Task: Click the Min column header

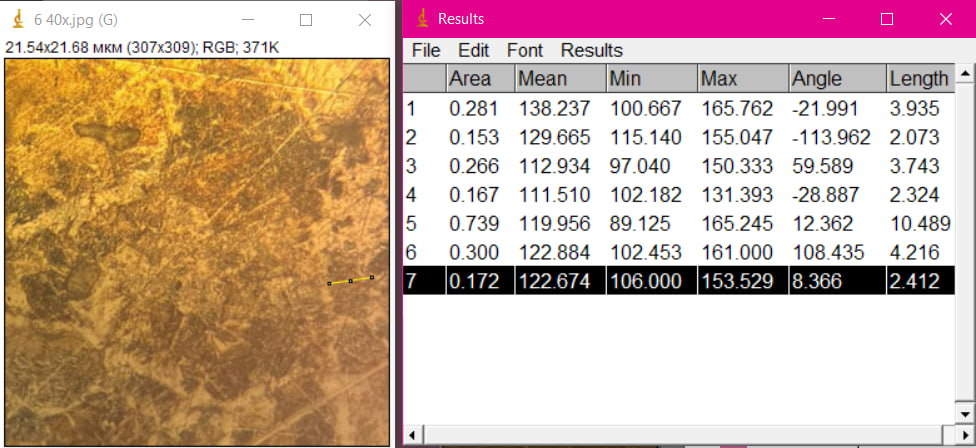Action: 652,79
